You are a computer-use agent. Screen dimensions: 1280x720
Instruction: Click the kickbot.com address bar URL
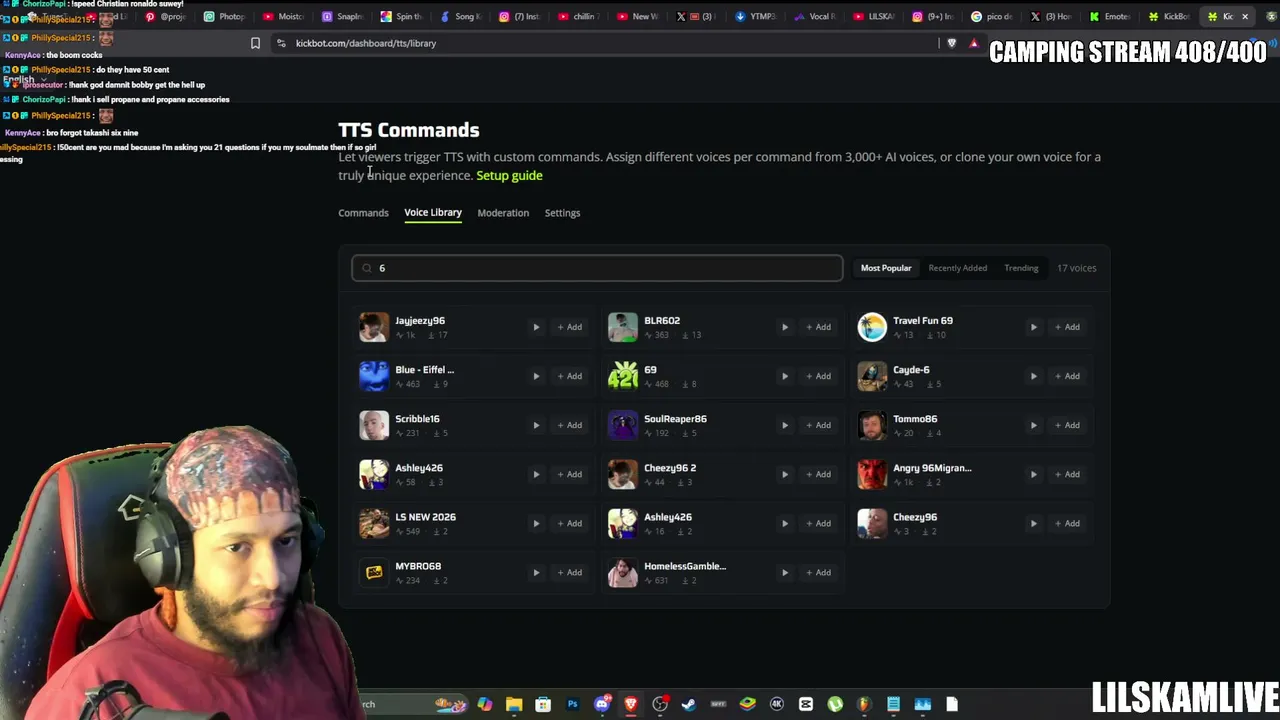point(366,43)
